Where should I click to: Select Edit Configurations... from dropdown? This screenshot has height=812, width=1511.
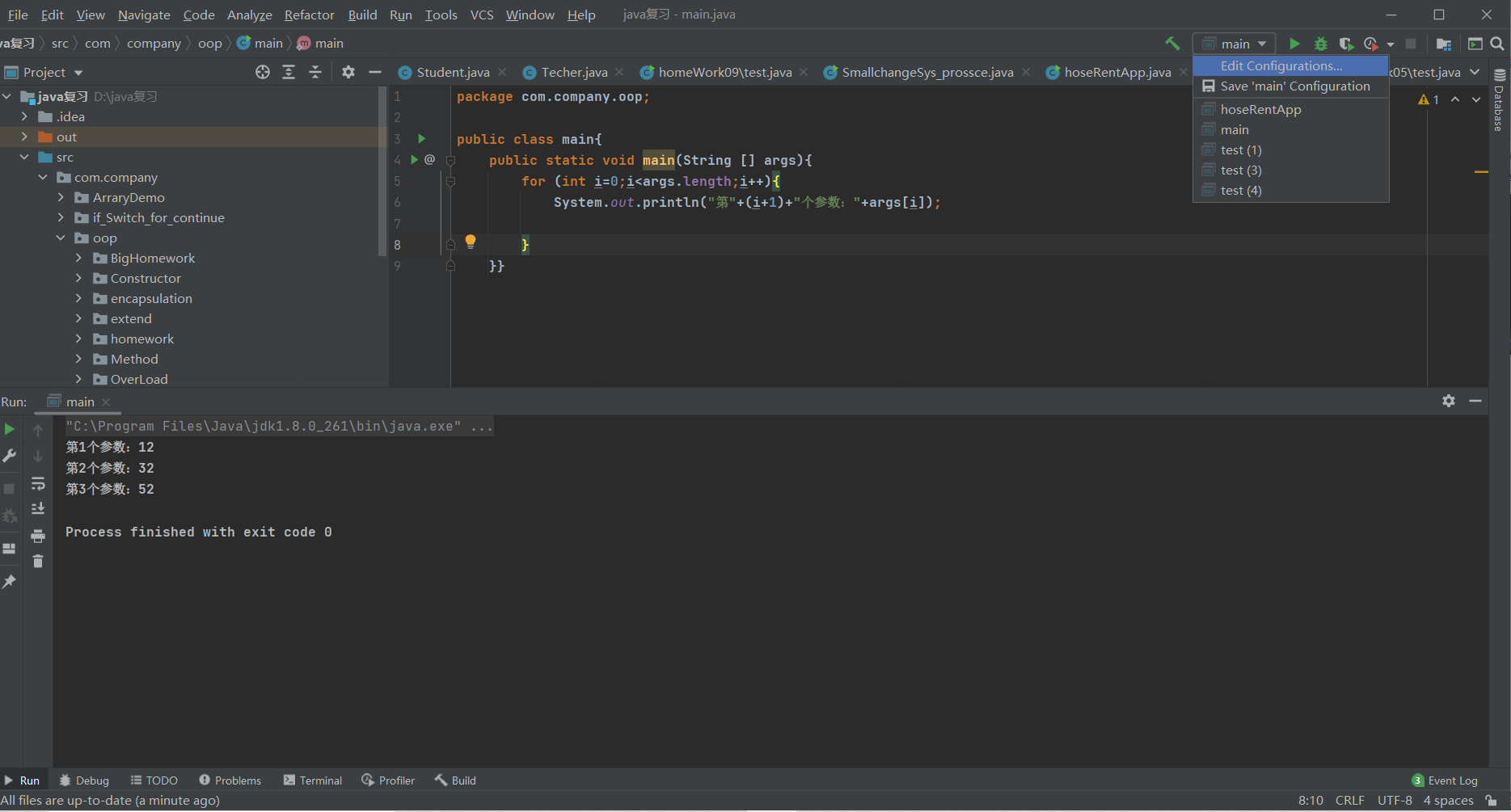click(1291, 65)
